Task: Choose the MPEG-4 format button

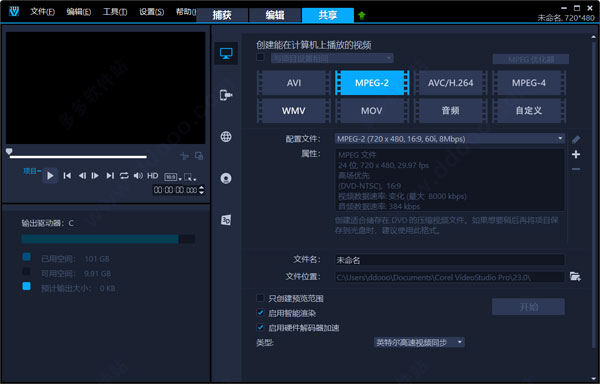Action: [x=529, y=83]
